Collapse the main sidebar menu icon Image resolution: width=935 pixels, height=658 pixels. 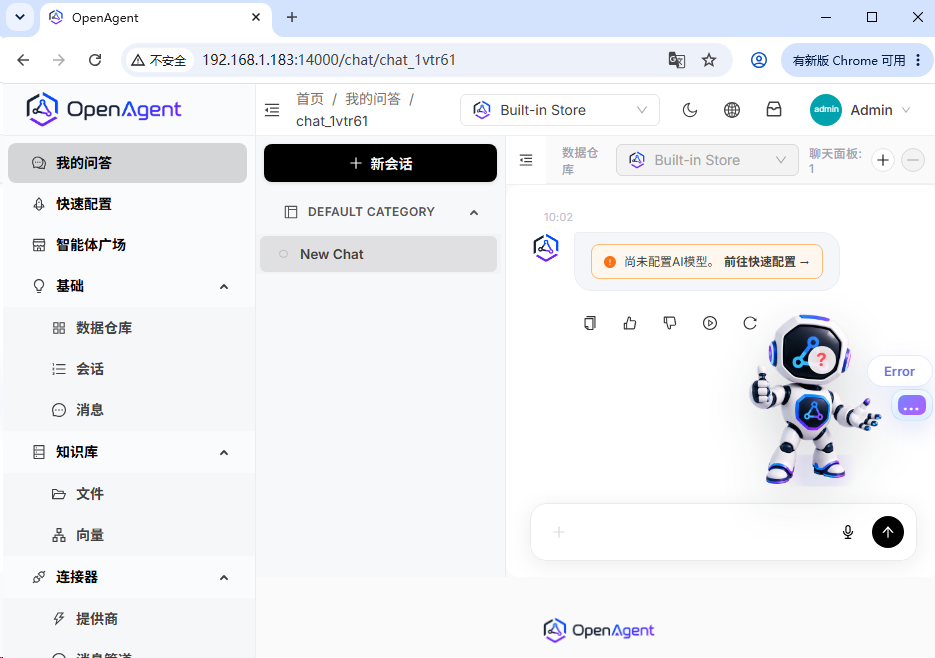tap(272, 110)
